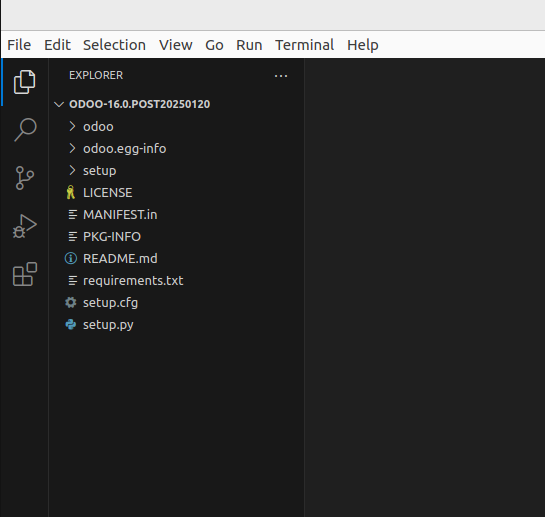The width and height of the screenshot is (545, 517).
Task: Click the requirements.txt file icon
Action: [x=73, y=281]
